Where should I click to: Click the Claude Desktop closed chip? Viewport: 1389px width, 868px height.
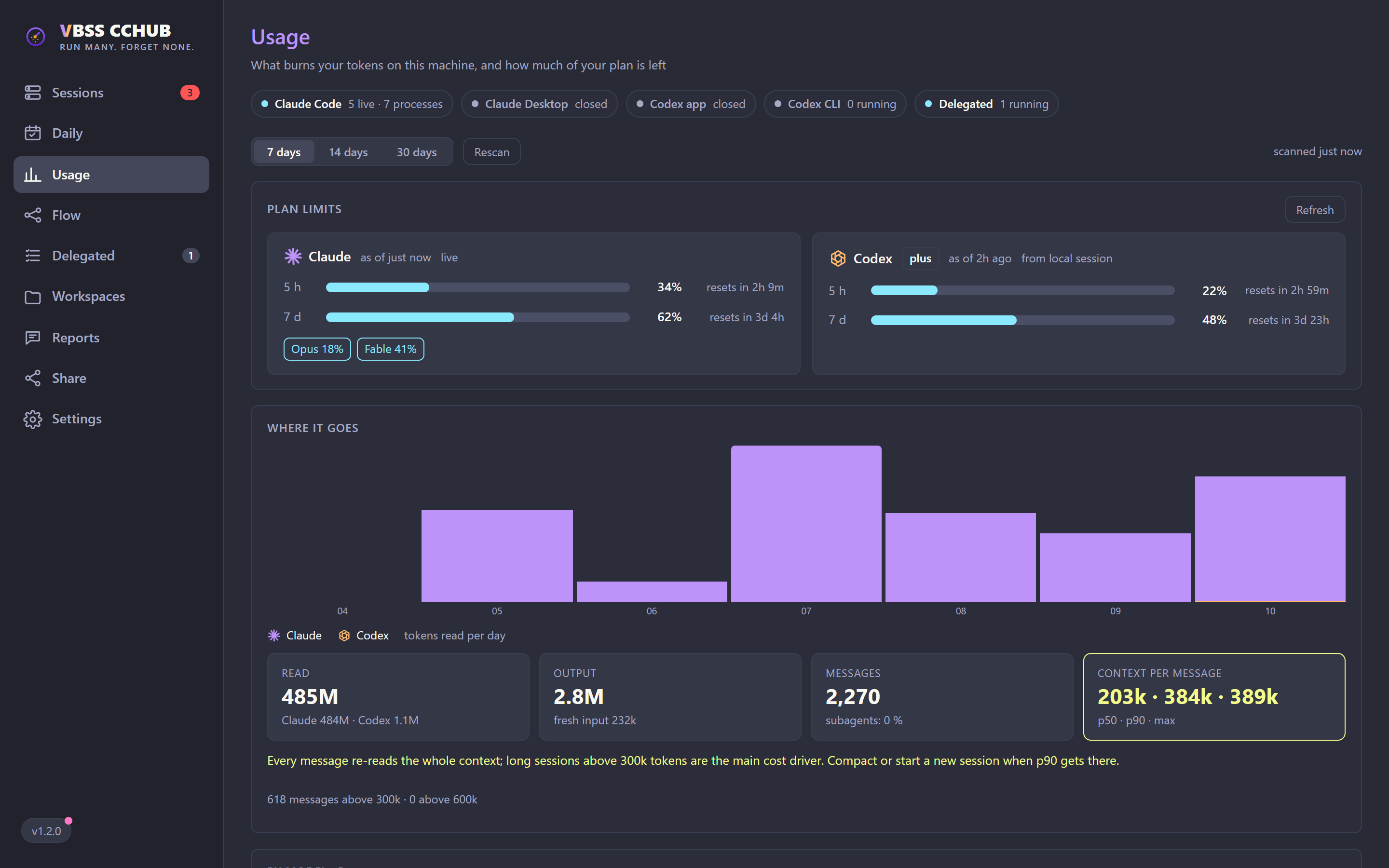pos(540,104)
